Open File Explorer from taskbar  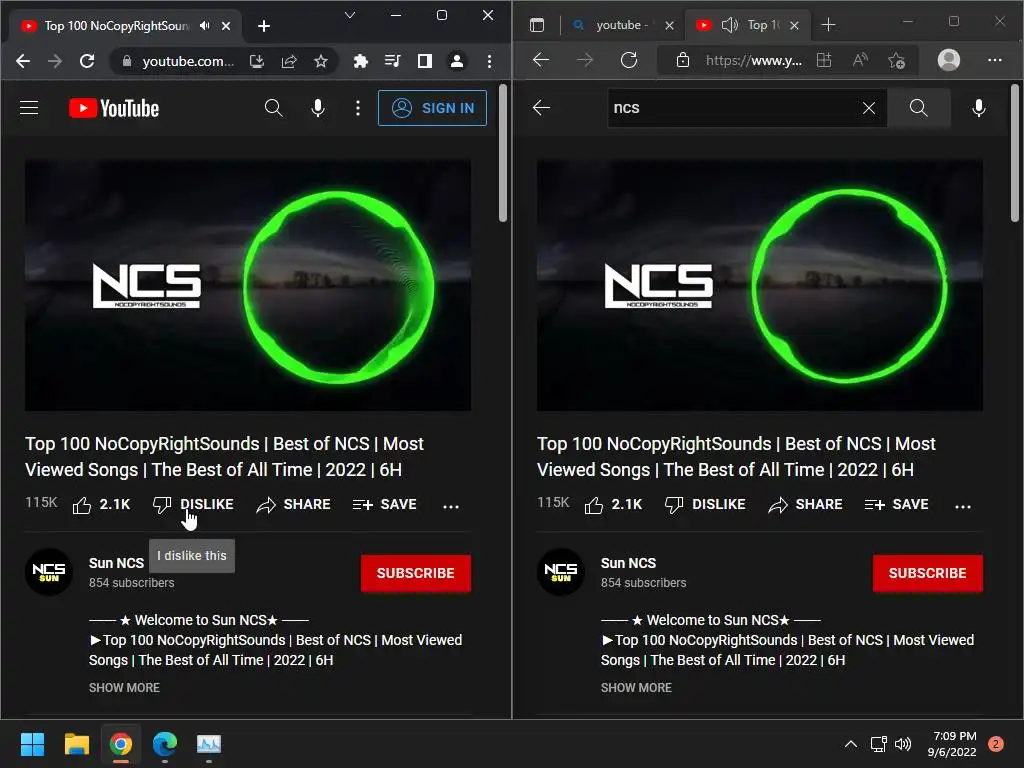[x=76, y=744]
